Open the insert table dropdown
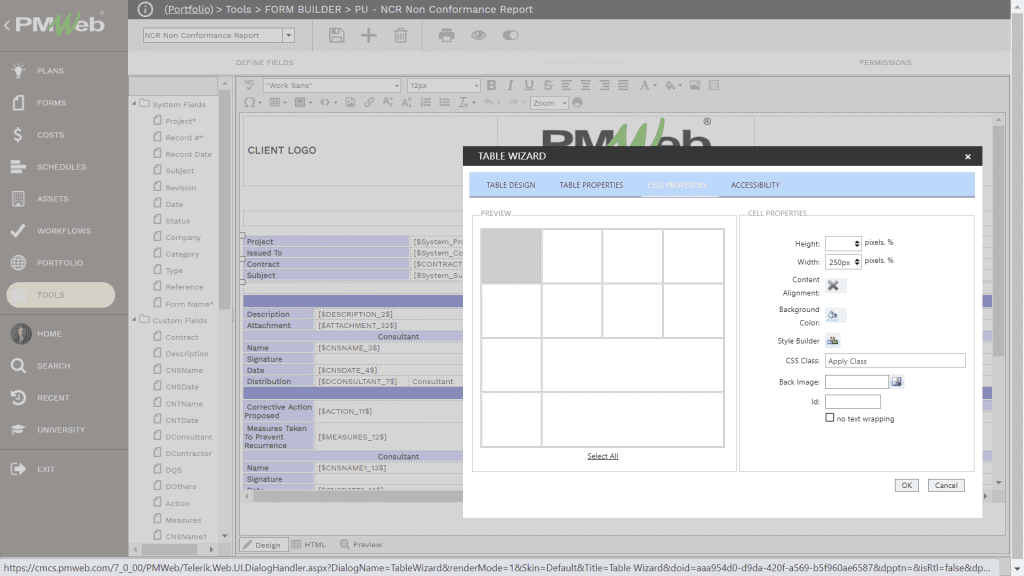The height and width of the screenshot is (576, 1024). [278, 103]
